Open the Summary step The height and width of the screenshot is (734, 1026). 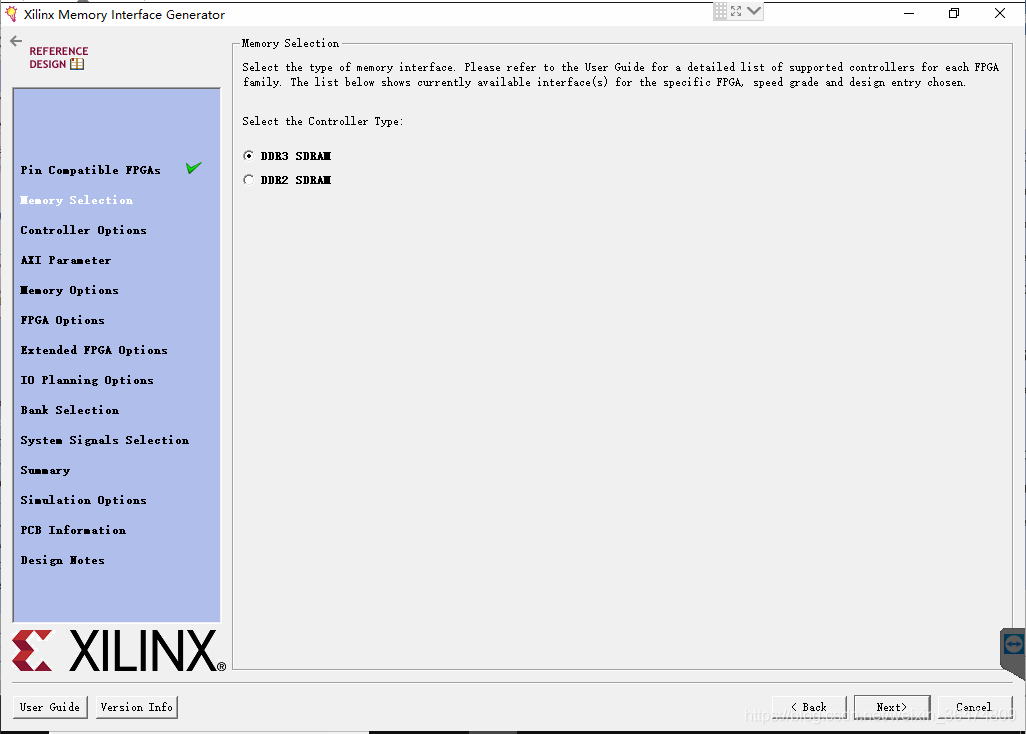(x=45, y=470)
